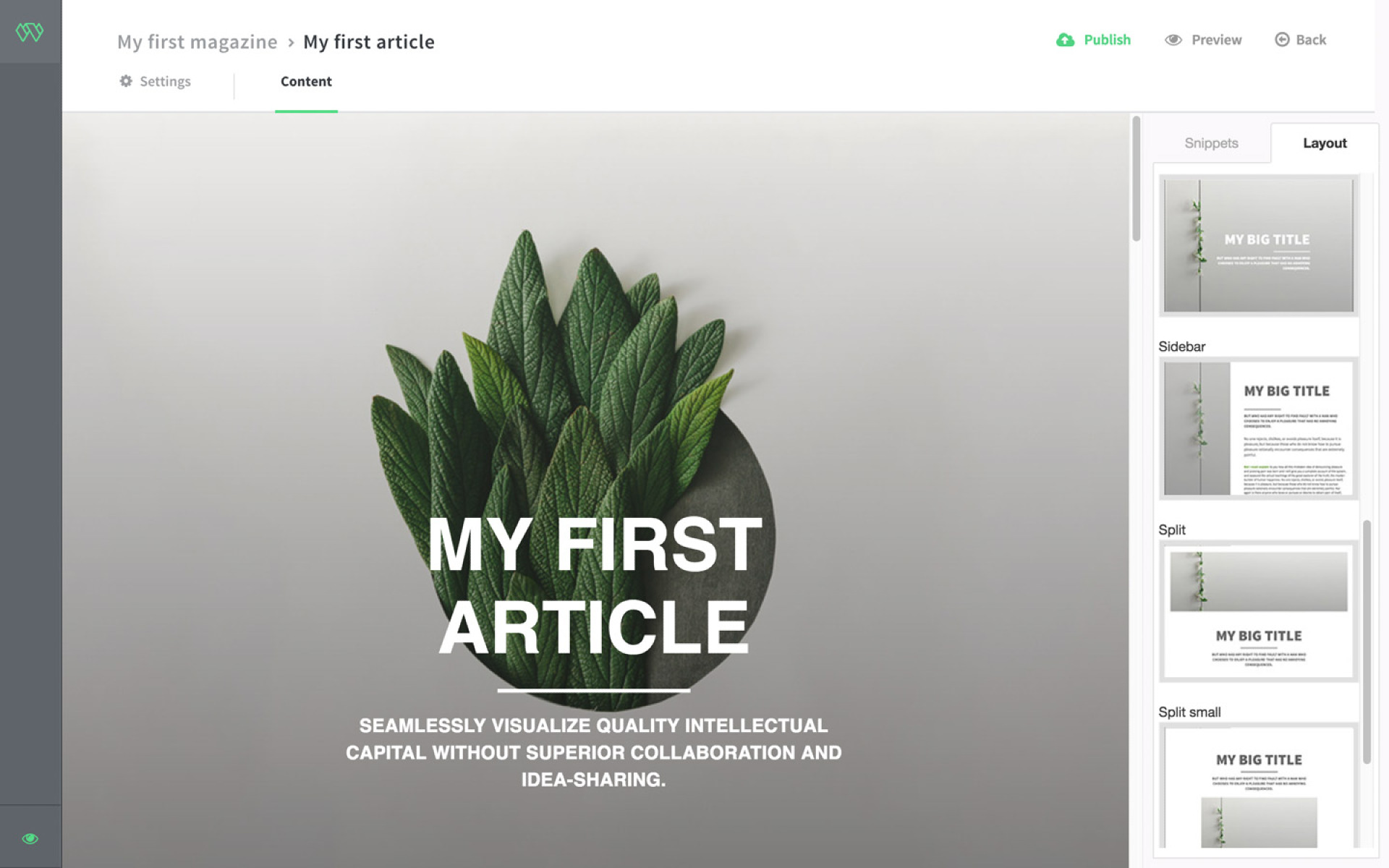The width and height of the screenshot is (1389, 868).
Task: Select the full cover layout thumbnail at top
Action: (x=1258, y=245)
